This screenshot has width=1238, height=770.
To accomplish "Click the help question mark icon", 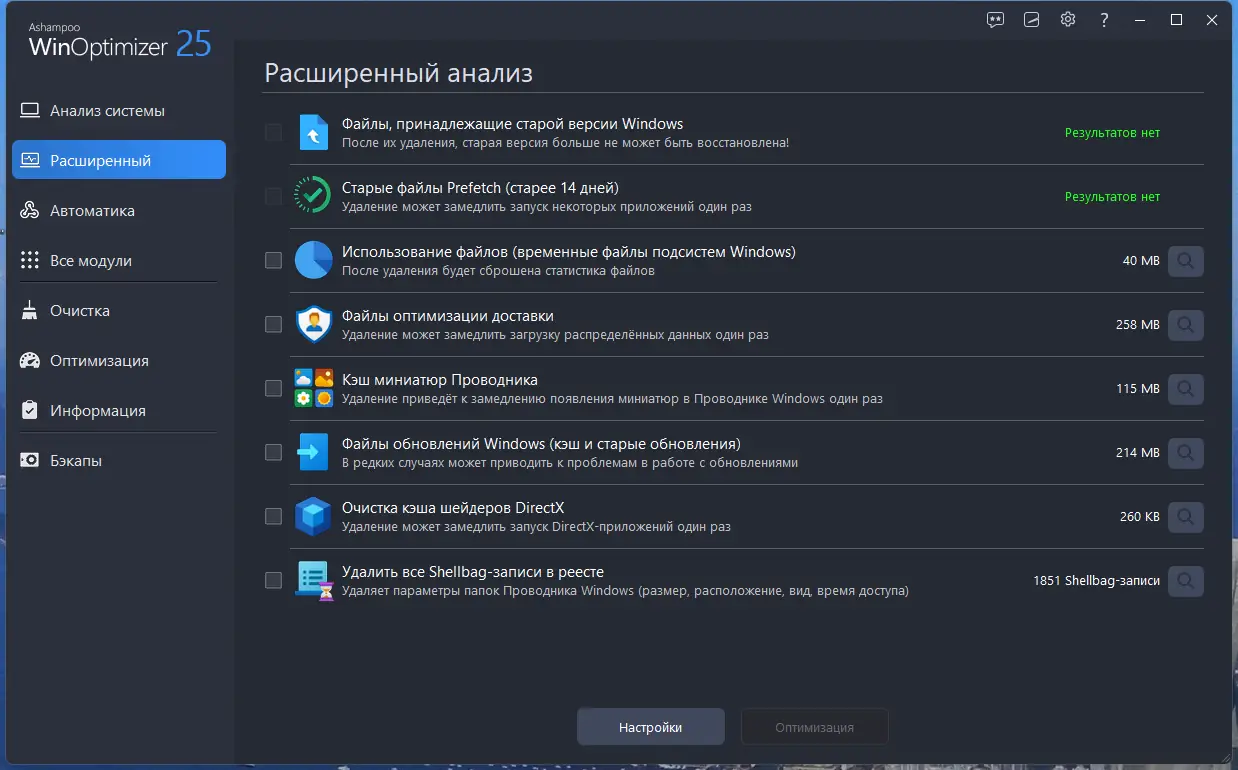I will tap(1103, 19).
